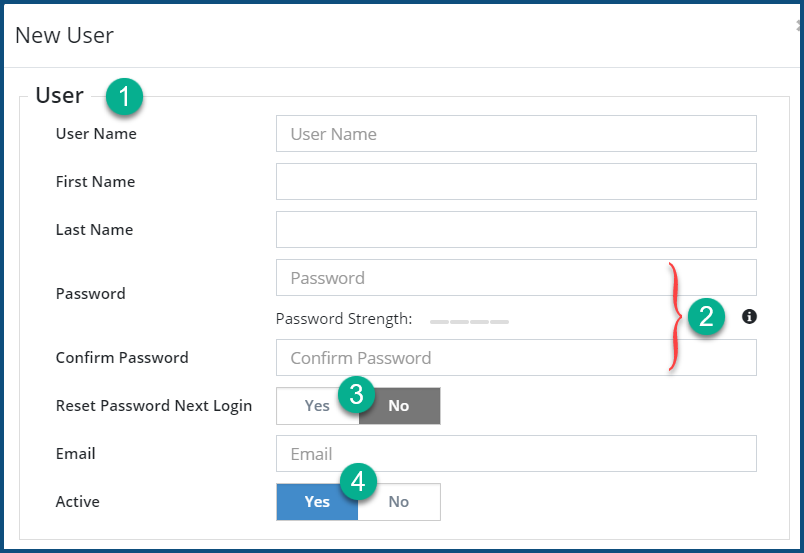
Task: Switch Active status to No
Action: pyautogui.click(x=399, y=502)
